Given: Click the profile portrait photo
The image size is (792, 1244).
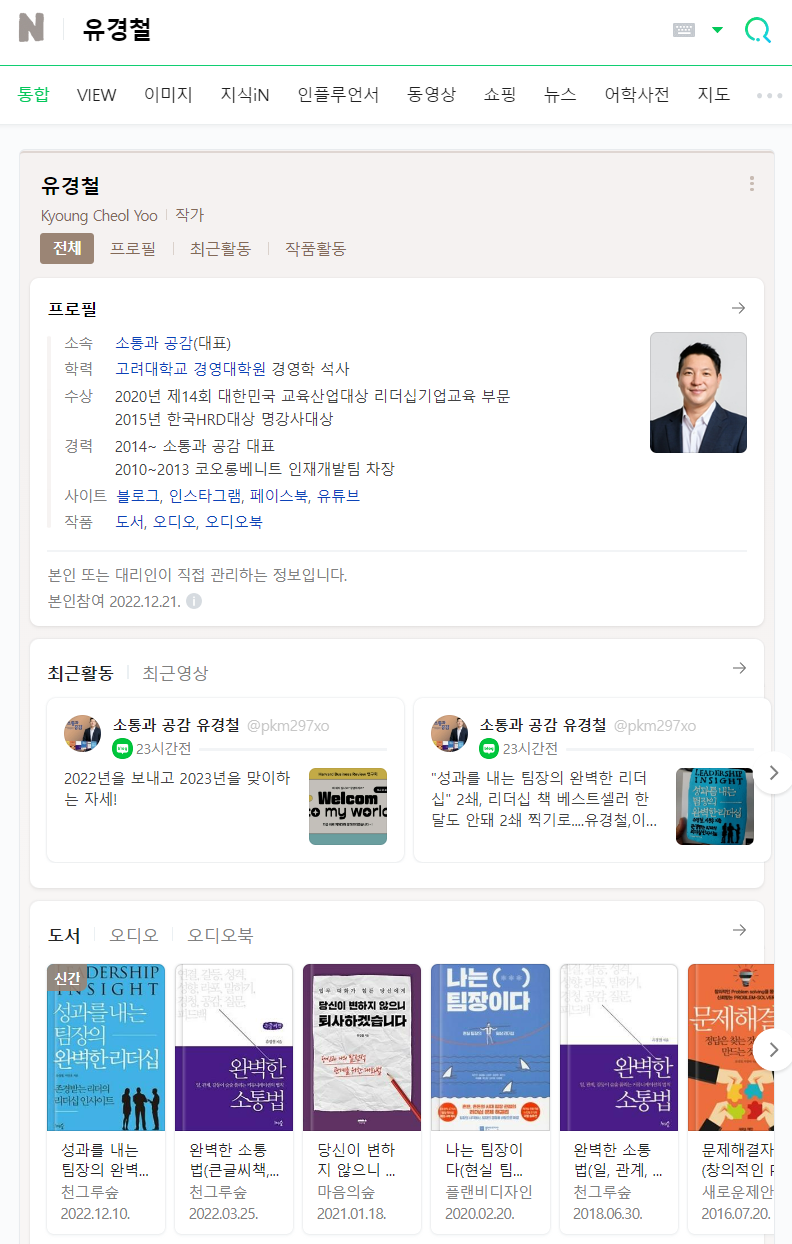Looking at the screenshot, I should [698, 392].
